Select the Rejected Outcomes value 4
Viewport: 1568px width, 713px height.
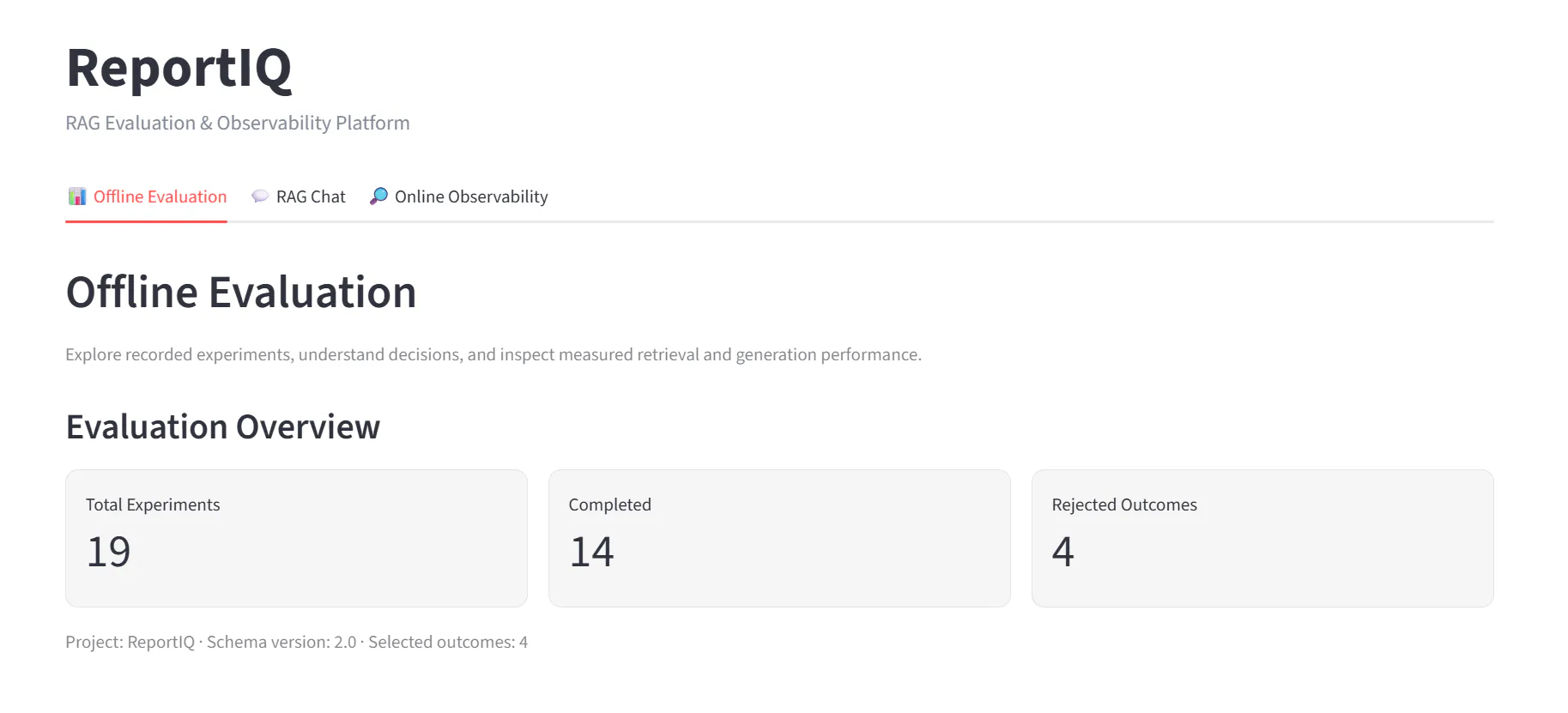click(1063, 552)
